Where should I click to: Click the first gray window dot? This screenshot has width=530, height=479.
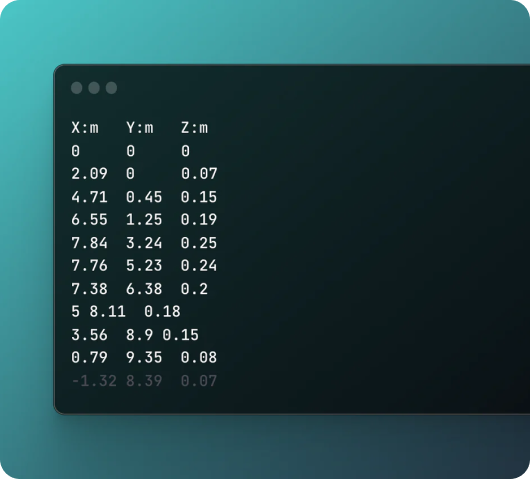(x=77, y=88)
